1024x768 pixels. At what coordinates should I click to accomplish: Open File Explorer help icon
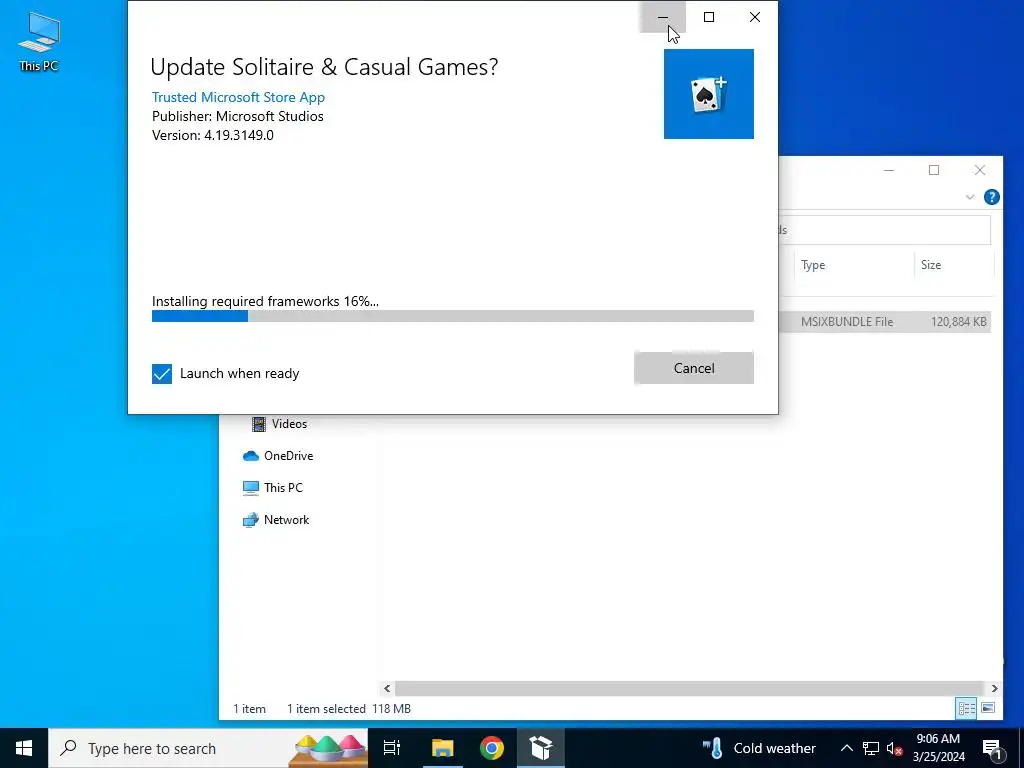point(991,197)
